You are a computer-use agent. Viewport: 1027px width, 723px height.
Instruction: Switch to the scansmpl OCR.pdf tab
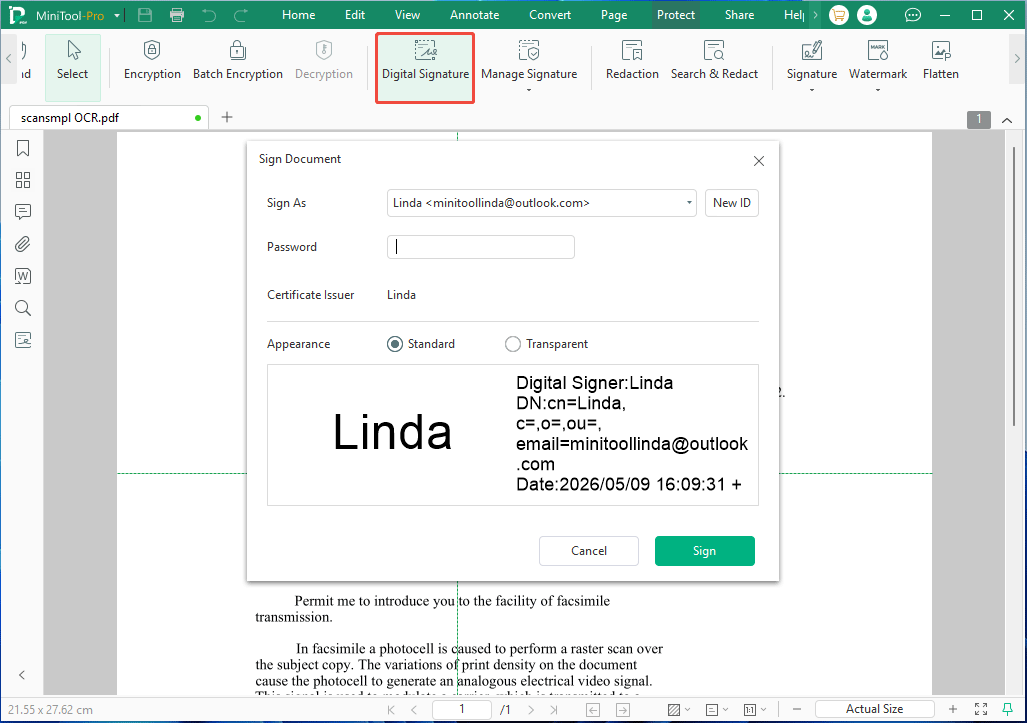(109, 118)
